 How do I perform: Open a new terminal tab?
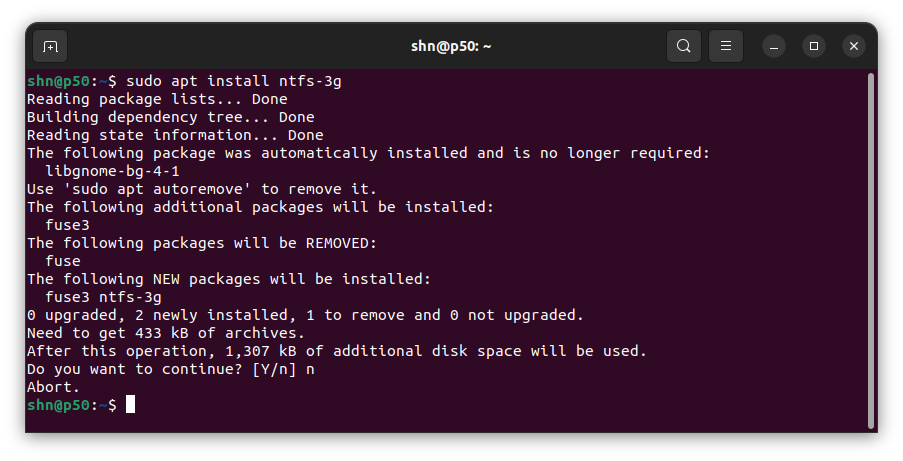pos(51,46)
